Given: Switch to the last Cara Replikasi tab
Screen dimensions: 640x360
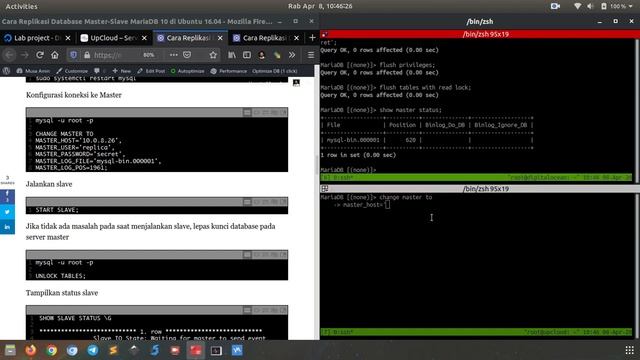Looking at the screenshot, I should click(x=266, y=38).
